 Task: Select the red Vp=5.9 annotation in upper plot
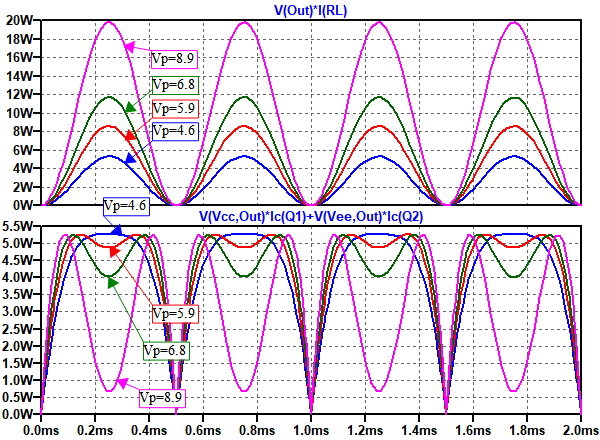click(x=174, y=107)
